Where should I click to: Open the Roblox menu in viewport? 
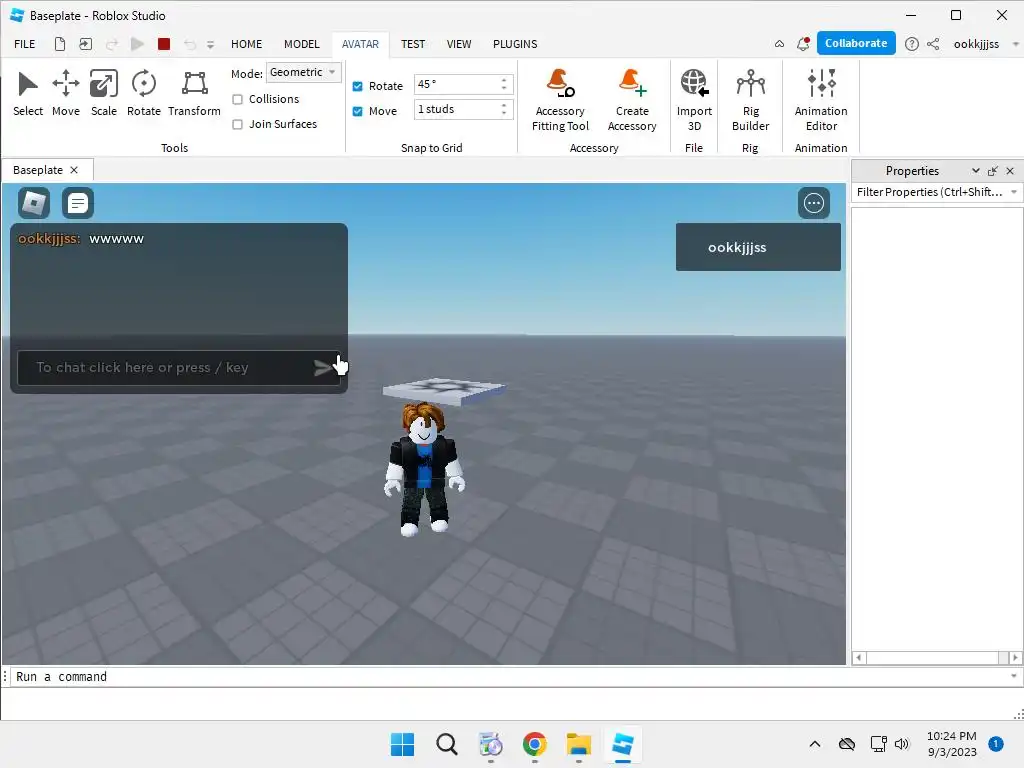click(34, 203)
